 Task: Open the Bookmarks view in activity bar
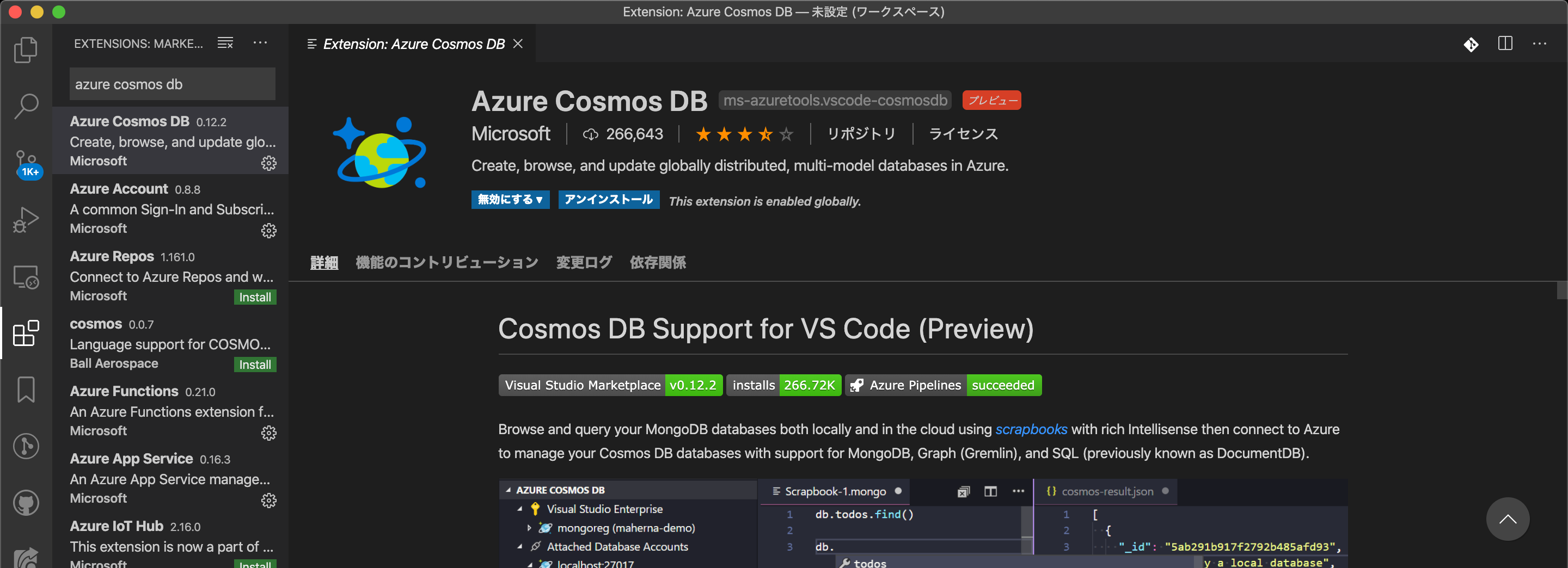pyautogui.click(x=26, y=390)
